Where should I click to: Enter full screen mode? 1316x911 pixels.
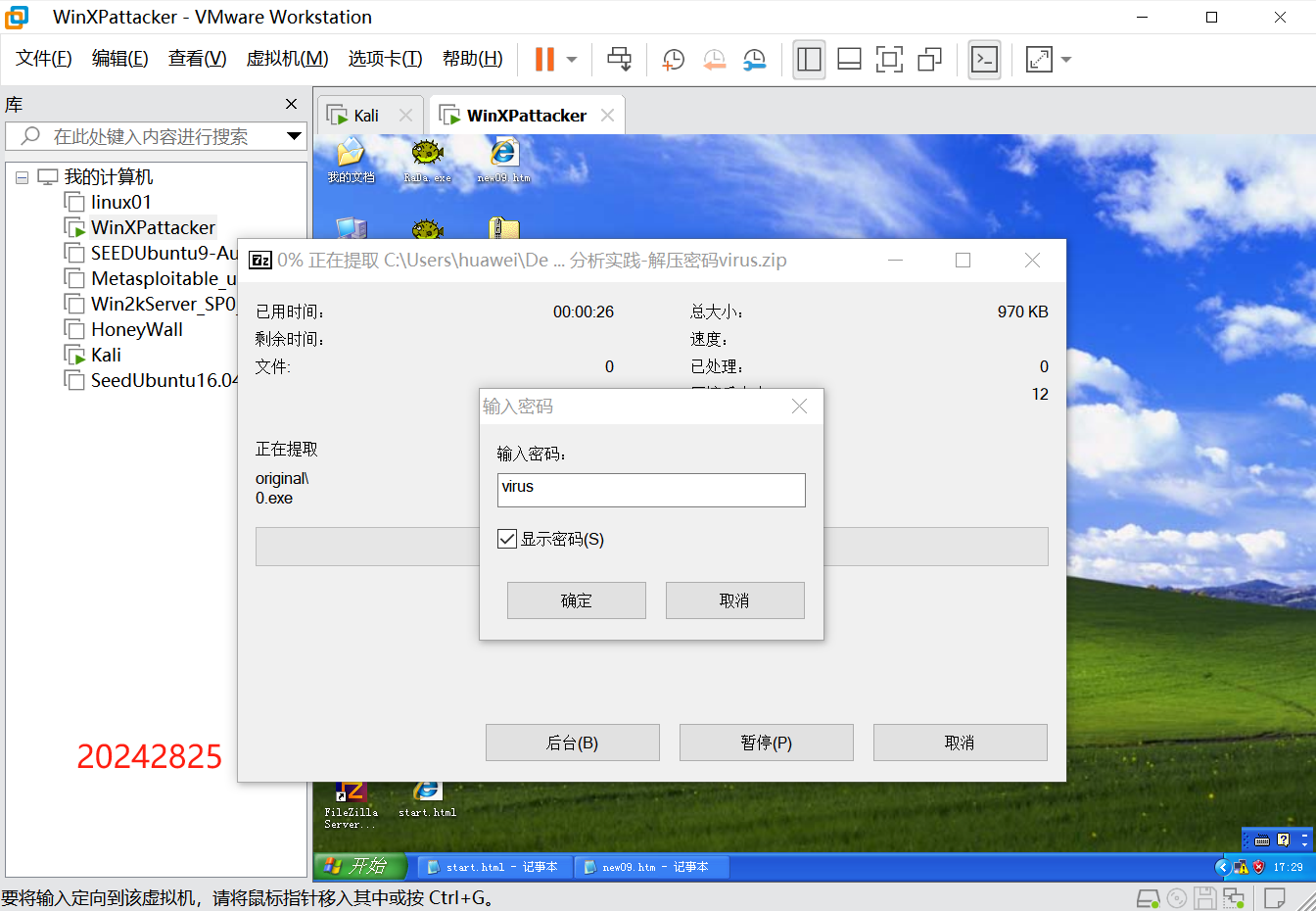(x=889, y=60)
